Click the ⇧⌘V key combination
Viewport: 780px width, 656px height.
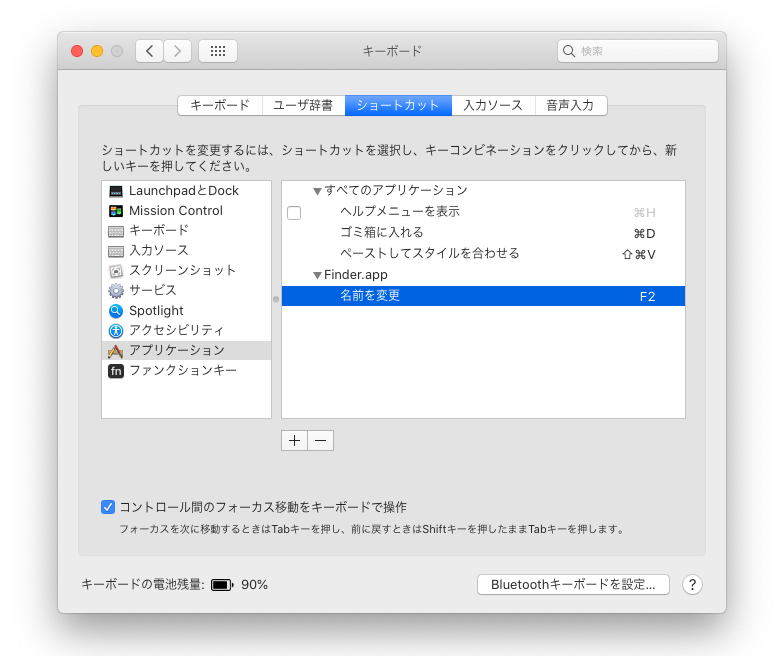(639, 255)
